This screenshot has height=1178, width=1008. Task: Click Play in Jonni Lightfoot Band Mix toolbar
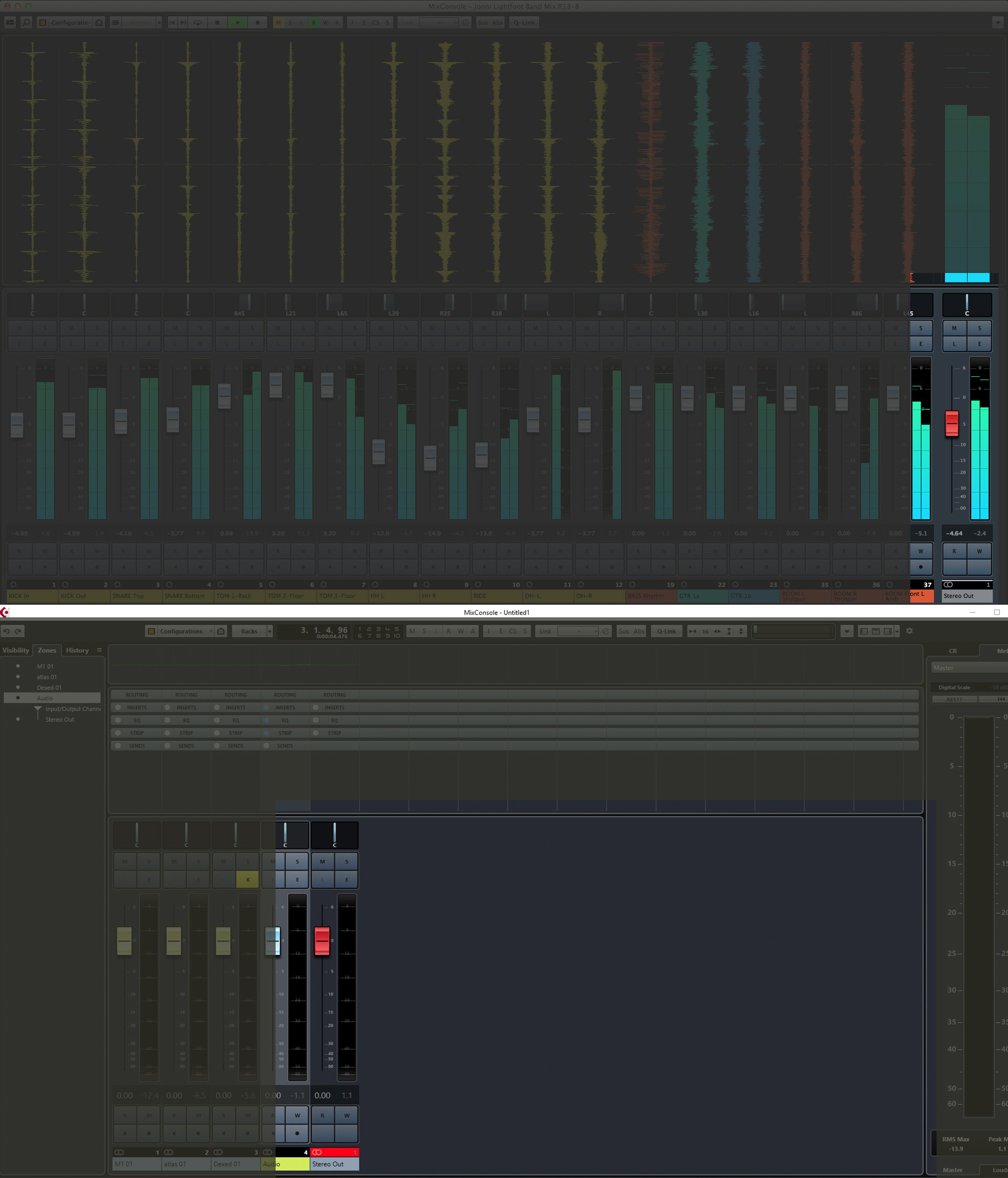click(238, 23)
